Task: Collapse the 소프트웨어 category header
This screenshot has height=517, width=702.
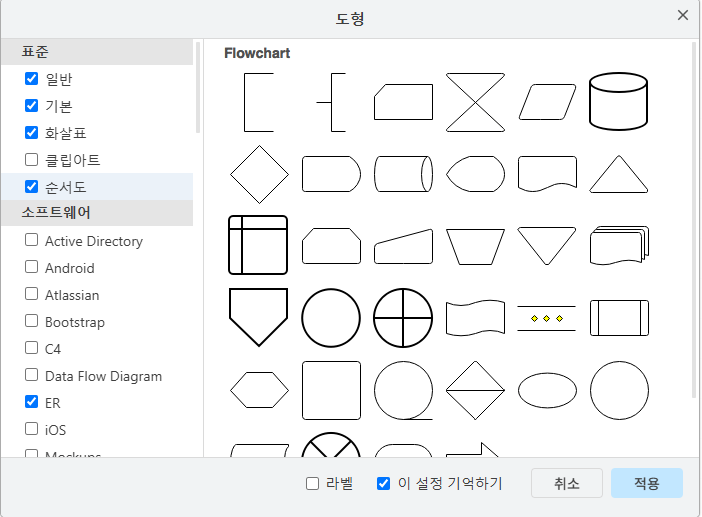Action: pyautogui.click(x=97, y=213)
